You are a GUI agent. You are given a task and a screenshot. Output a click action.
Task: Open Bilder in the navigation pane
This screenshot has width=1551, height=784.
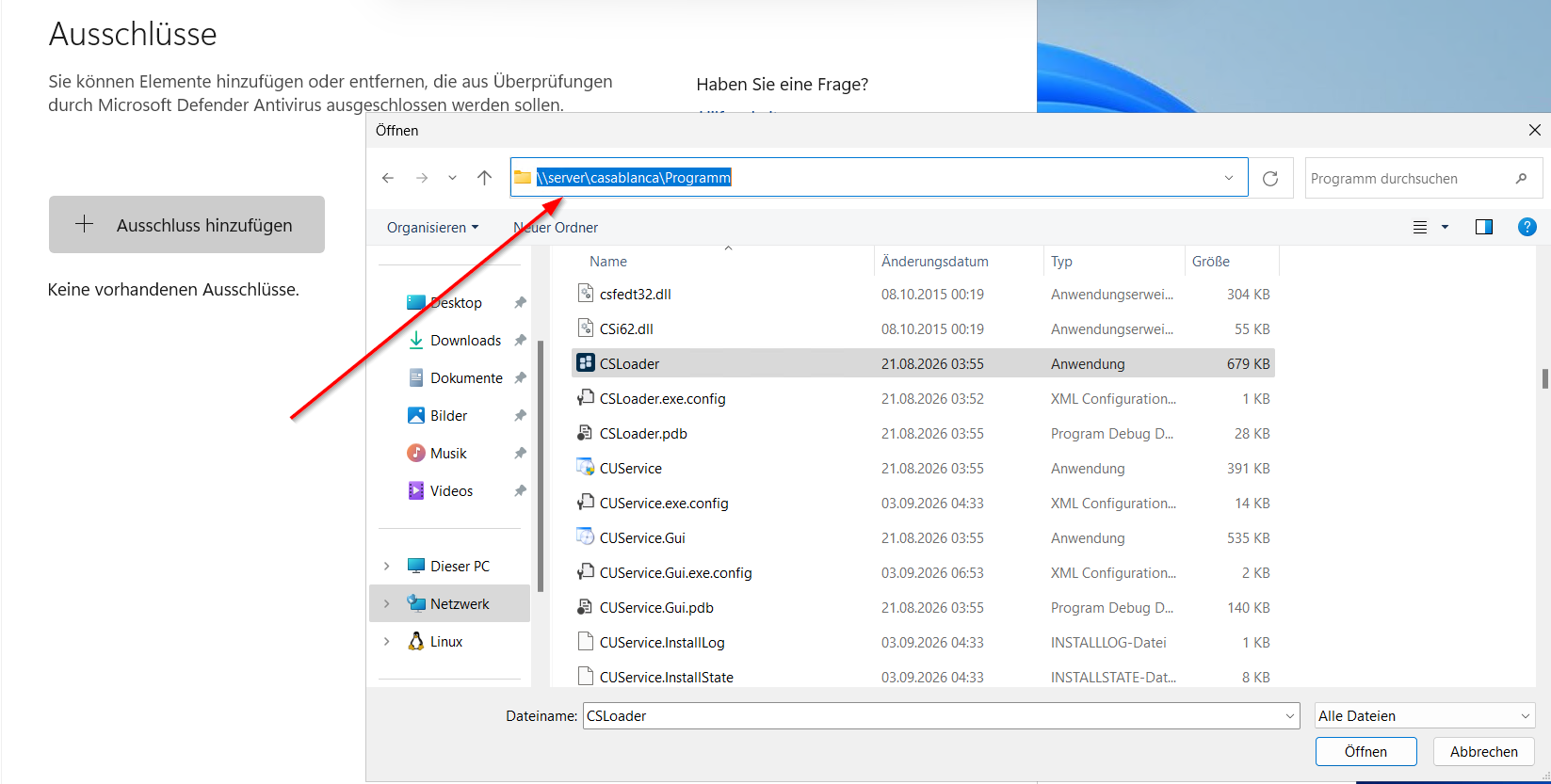(448, 415)
